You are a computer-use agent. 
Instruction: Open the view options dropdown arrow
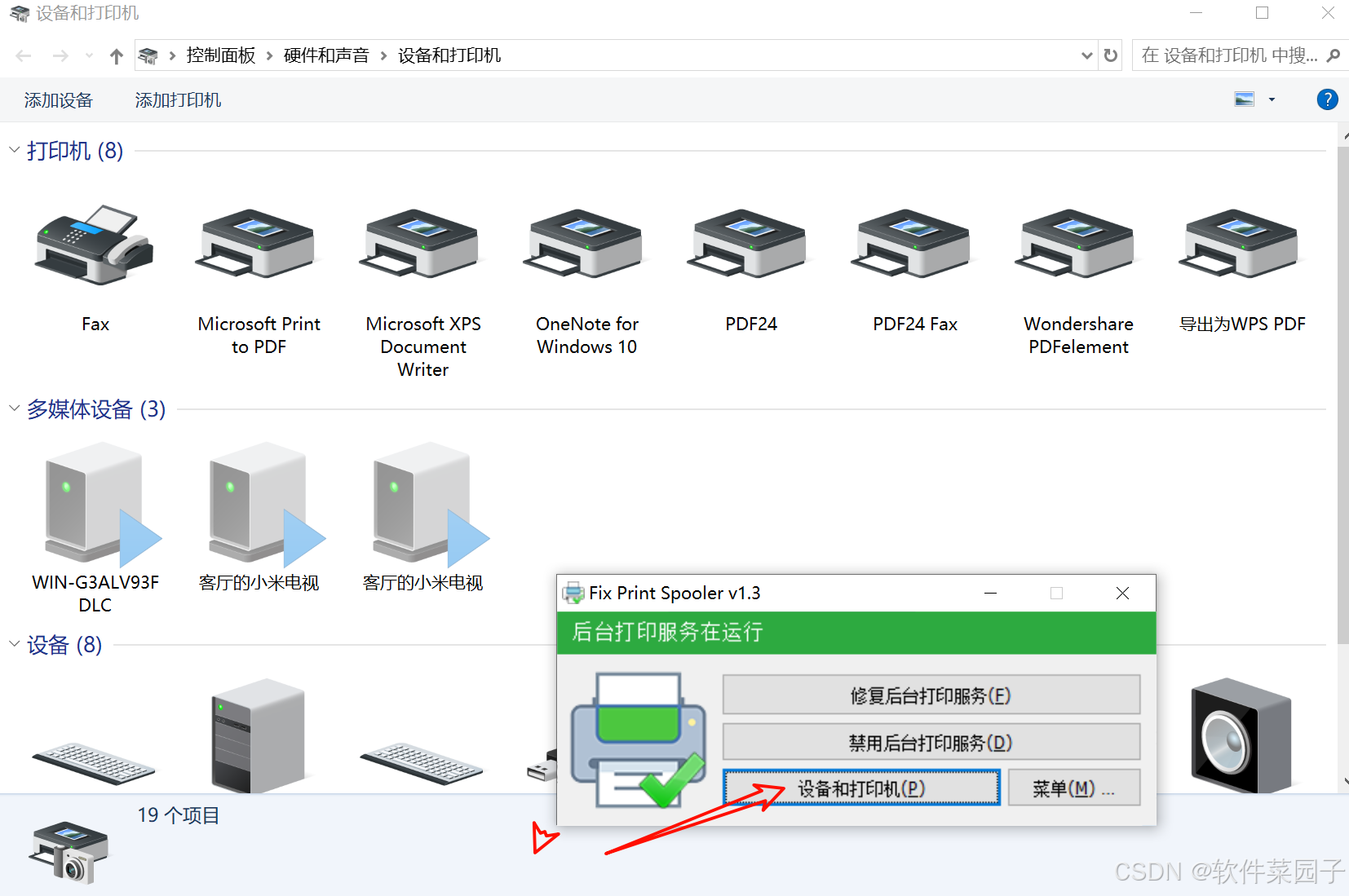(1272, 99)
